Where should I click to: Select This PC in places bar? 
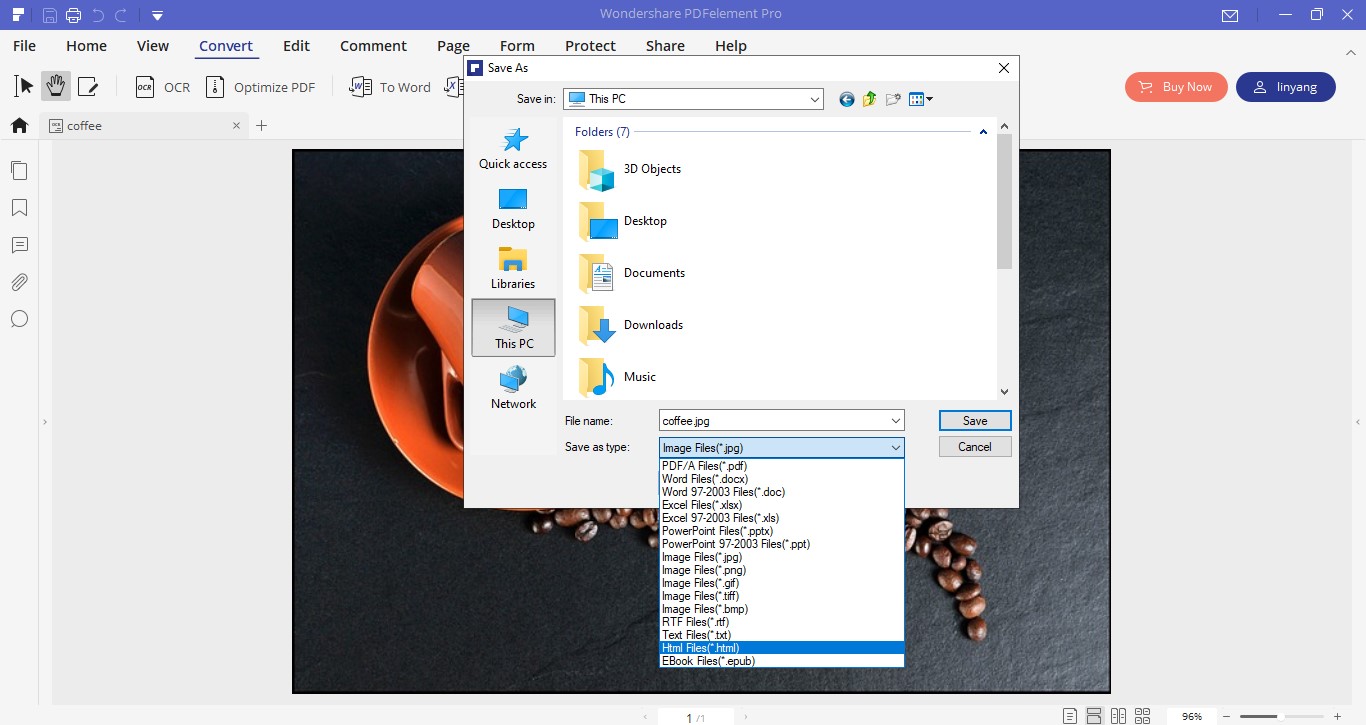[513, 328]
